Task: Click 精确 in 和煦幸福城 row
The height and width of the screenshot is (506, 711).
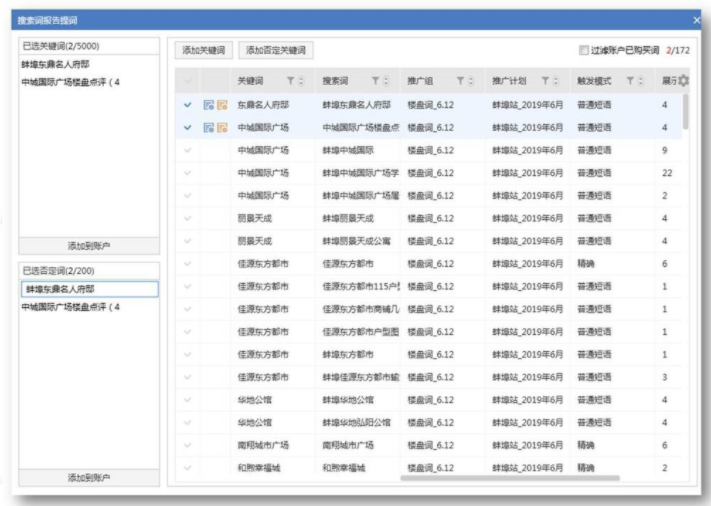Action: pyautogui.click(x=586, y=467)
